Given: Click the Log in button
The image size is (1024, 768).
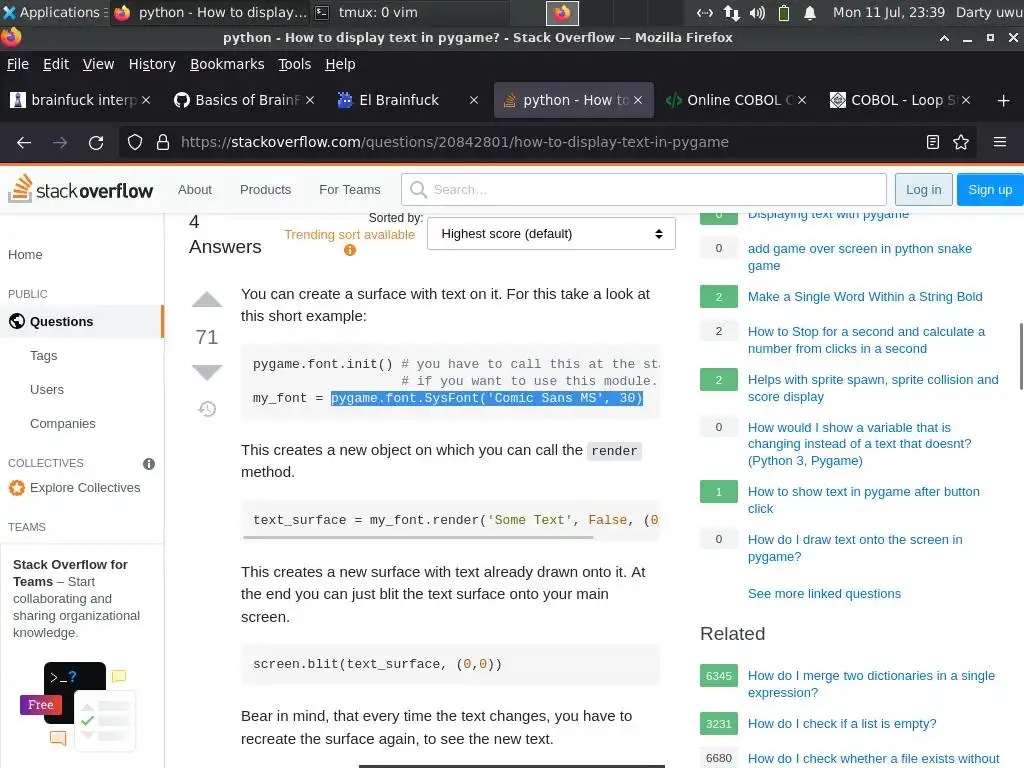Looking at the screenshot, I should click(923, 189).
